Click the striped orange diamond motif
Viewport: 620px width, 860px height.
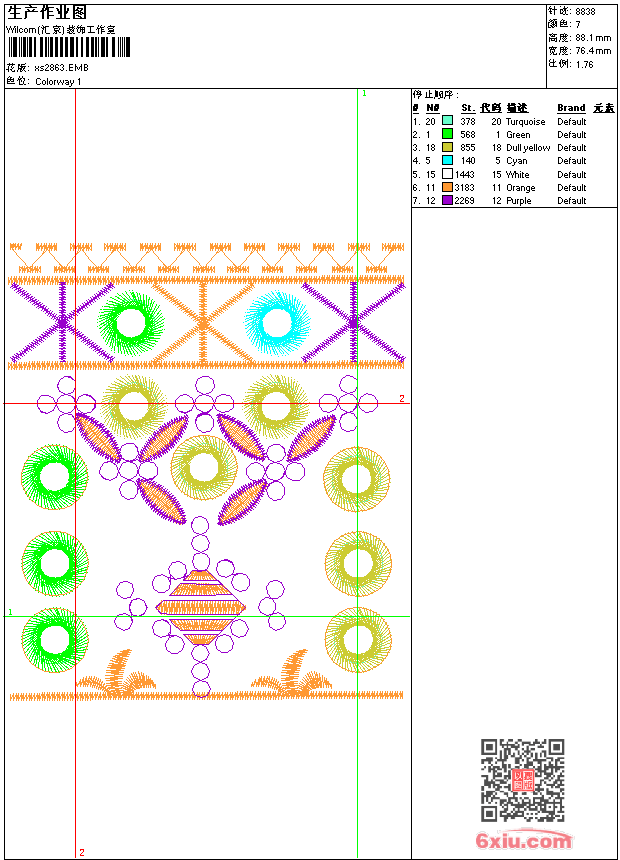pyautogui.click(x=200, y=607)
